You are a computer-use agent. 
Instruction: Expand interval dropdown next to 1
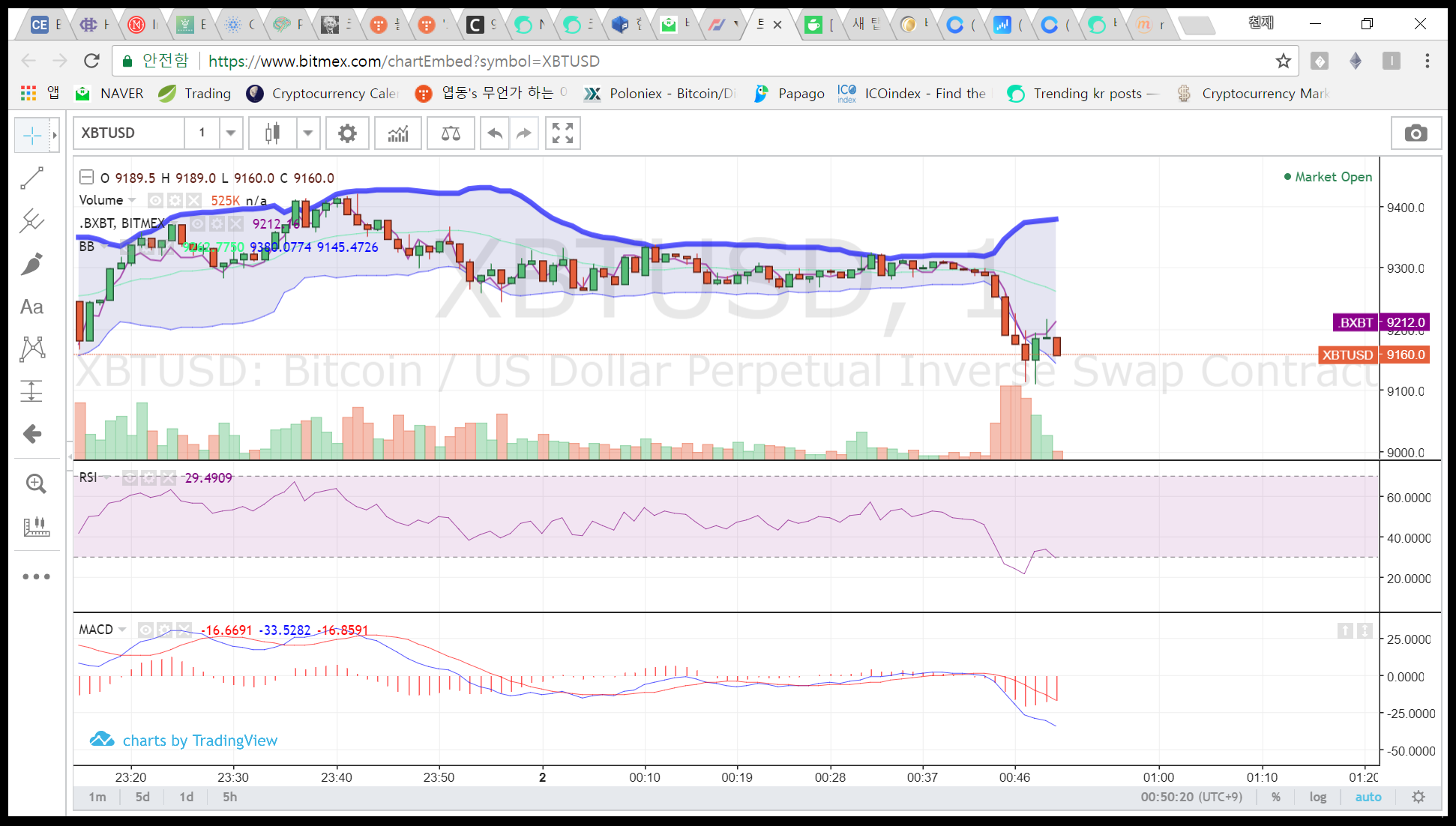pos(231,133)
